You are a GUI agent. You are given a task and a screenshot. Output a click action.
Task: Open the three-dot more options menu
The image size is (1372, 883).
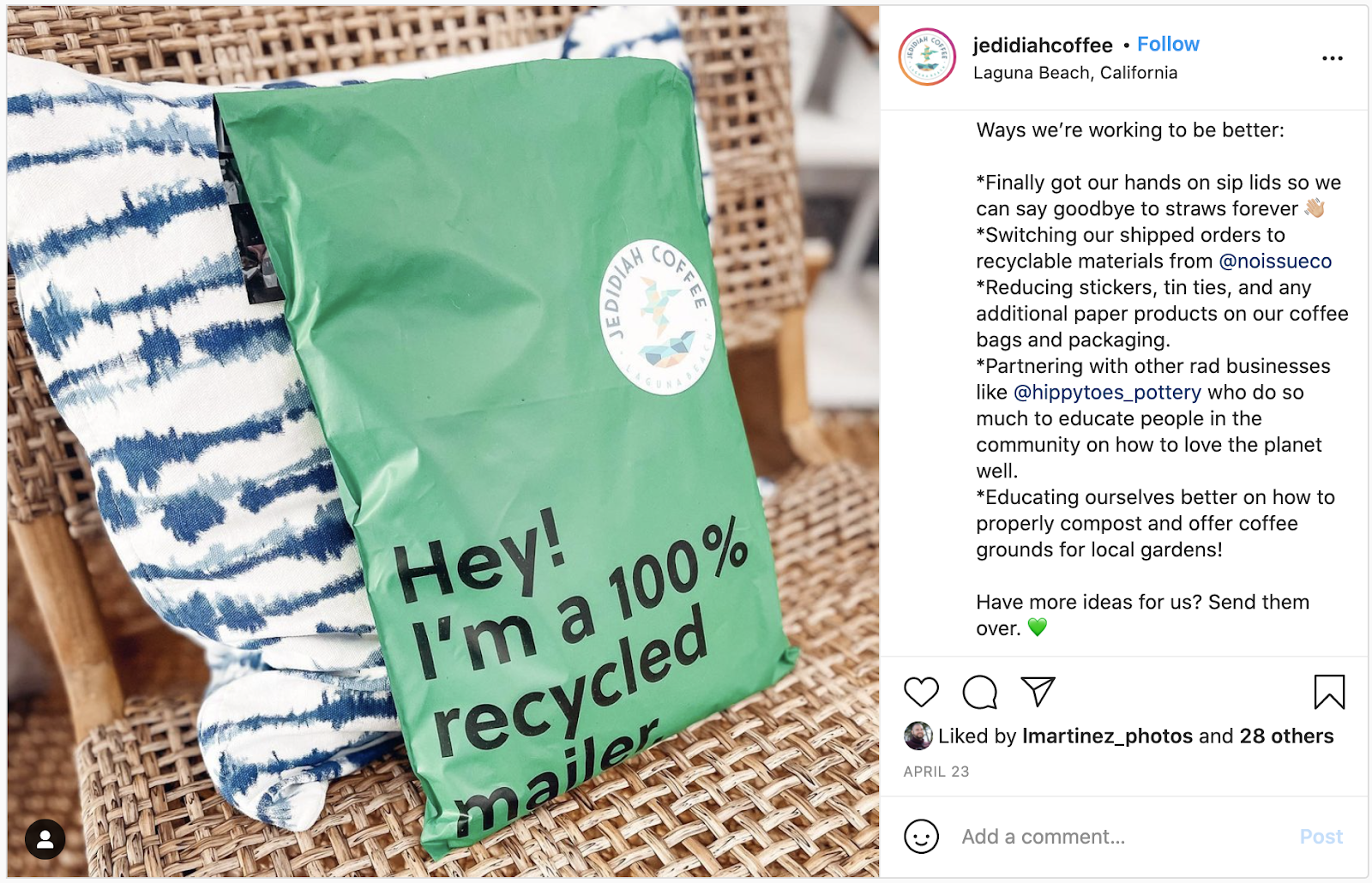pyautogui.click(x=1333, y=58)
